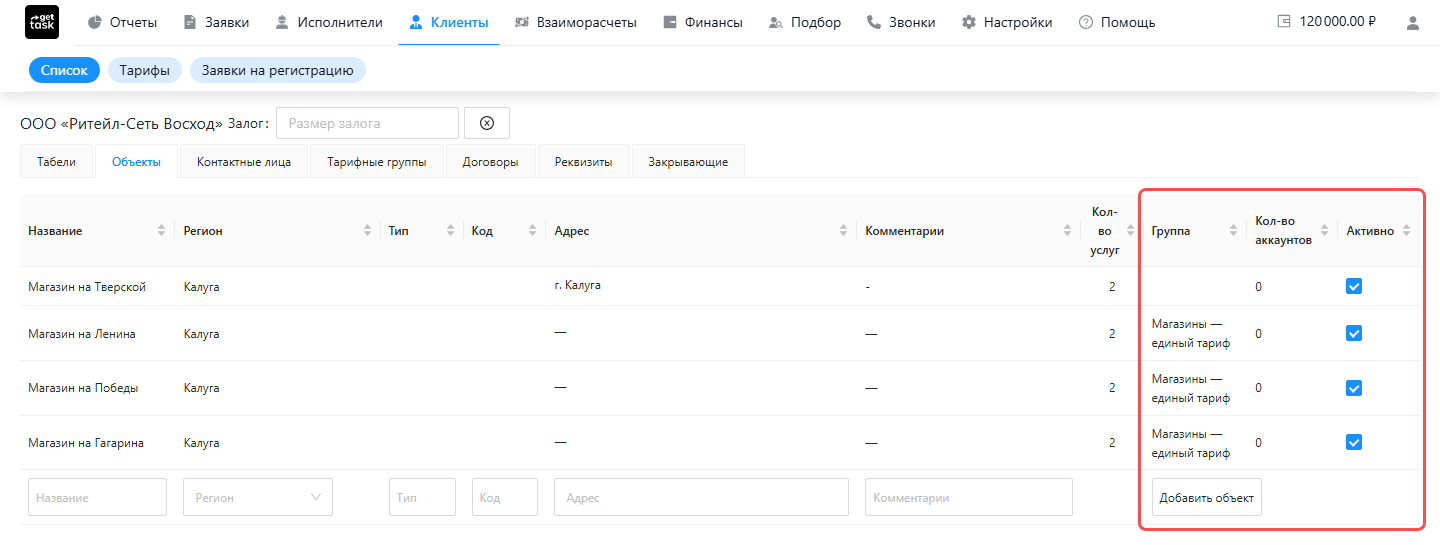Open Заявки на регистрацию
1440x545 pixels.
[278, 70]
